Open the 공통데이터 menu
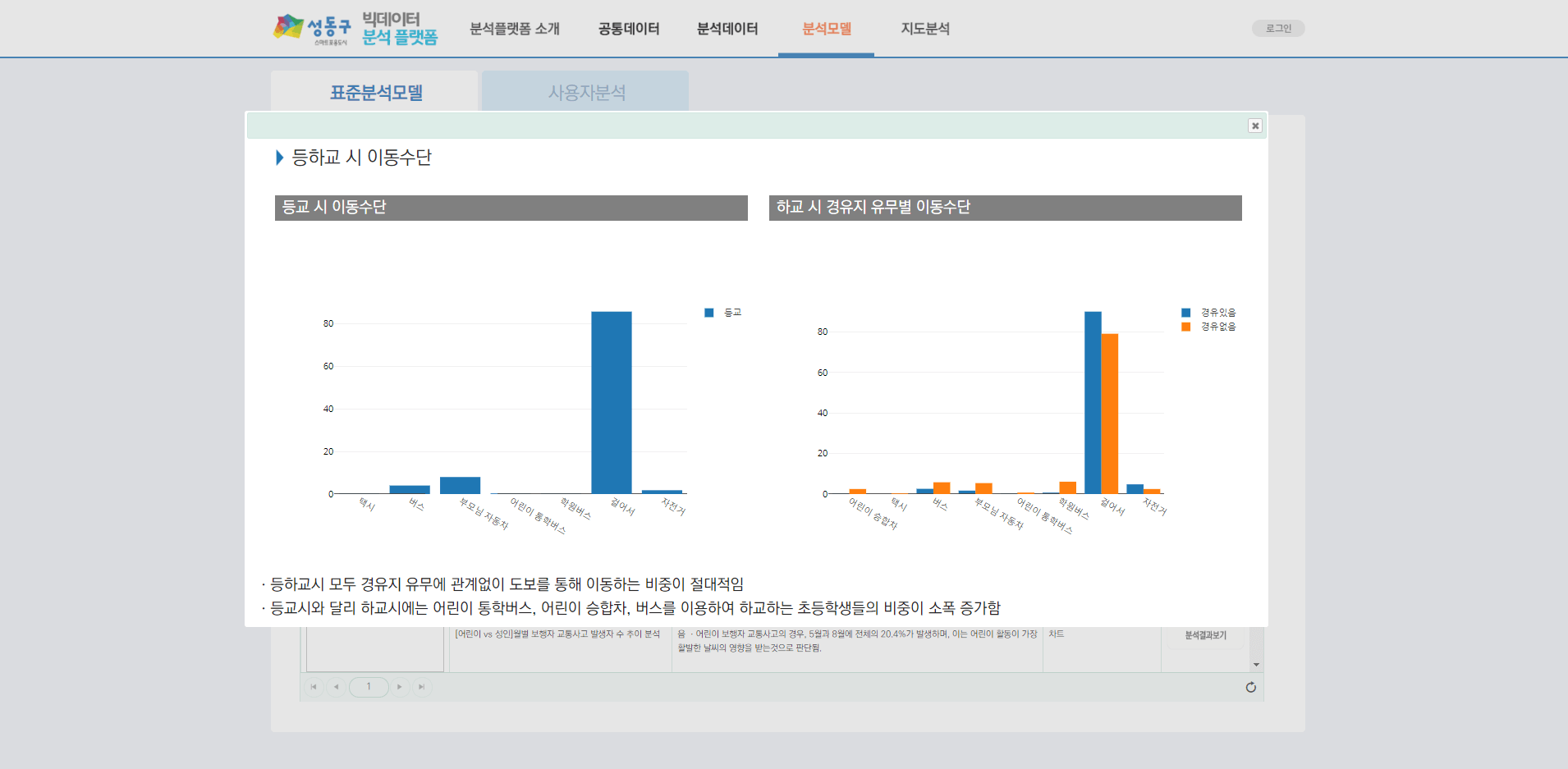The image size is (1568, 769). 628,29
